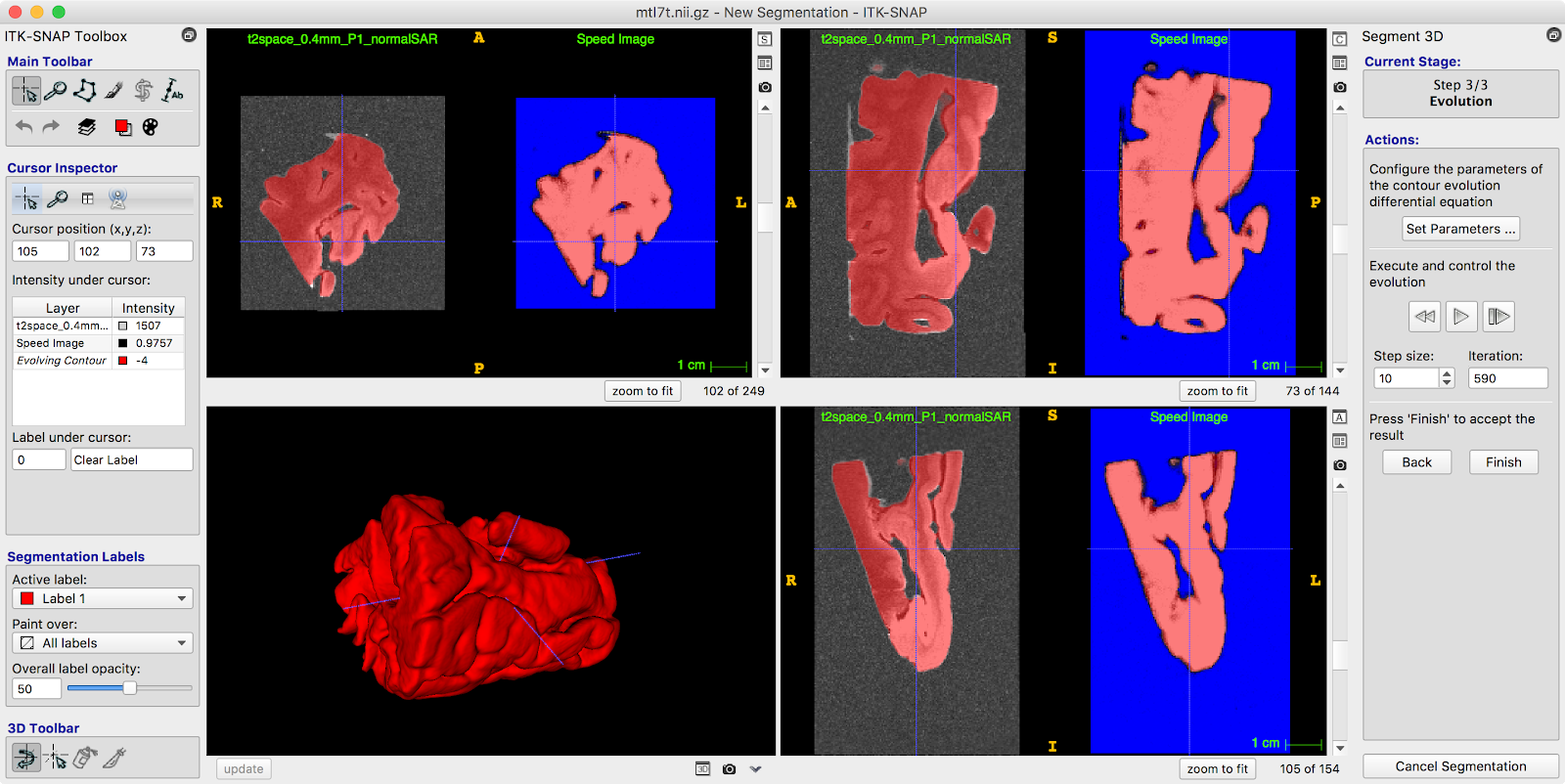Switch to the display layout inspector tab
The image size is (1565, 784).
click(x=88, y=198)
